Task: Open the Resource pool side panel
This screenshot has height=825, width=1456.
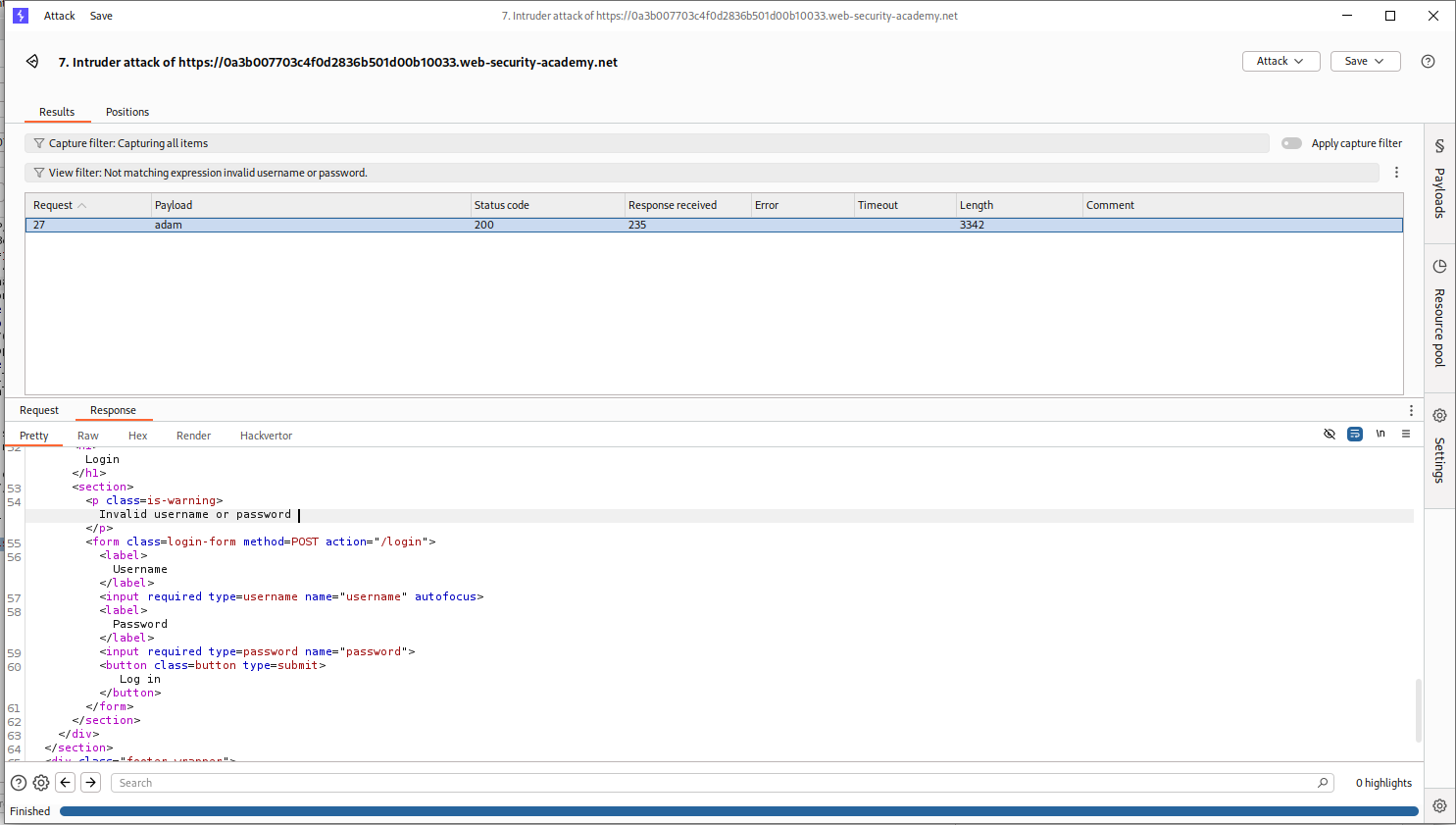Action: [1439, 314]
